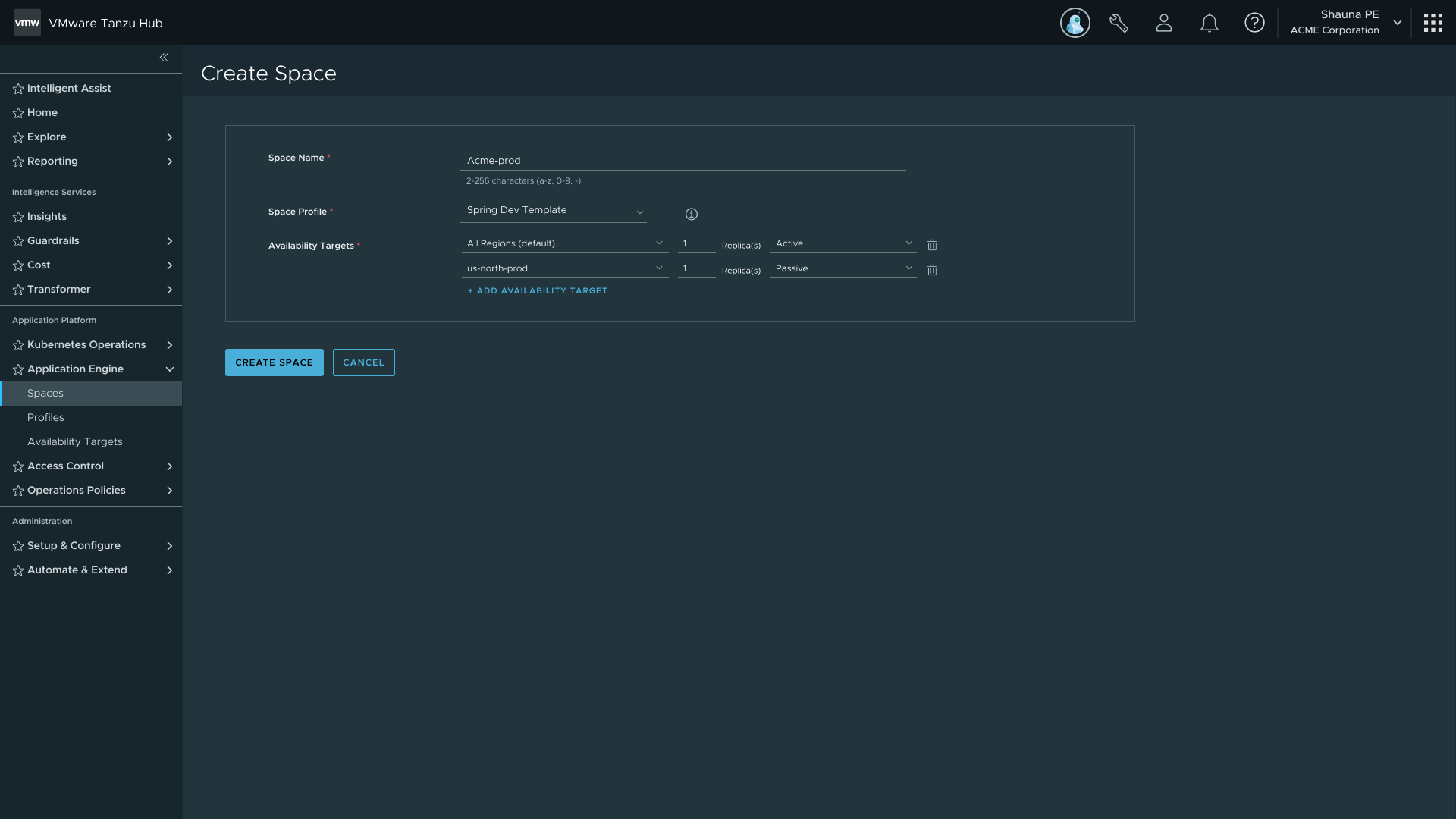Open the notifications bell

point(1210,23)
